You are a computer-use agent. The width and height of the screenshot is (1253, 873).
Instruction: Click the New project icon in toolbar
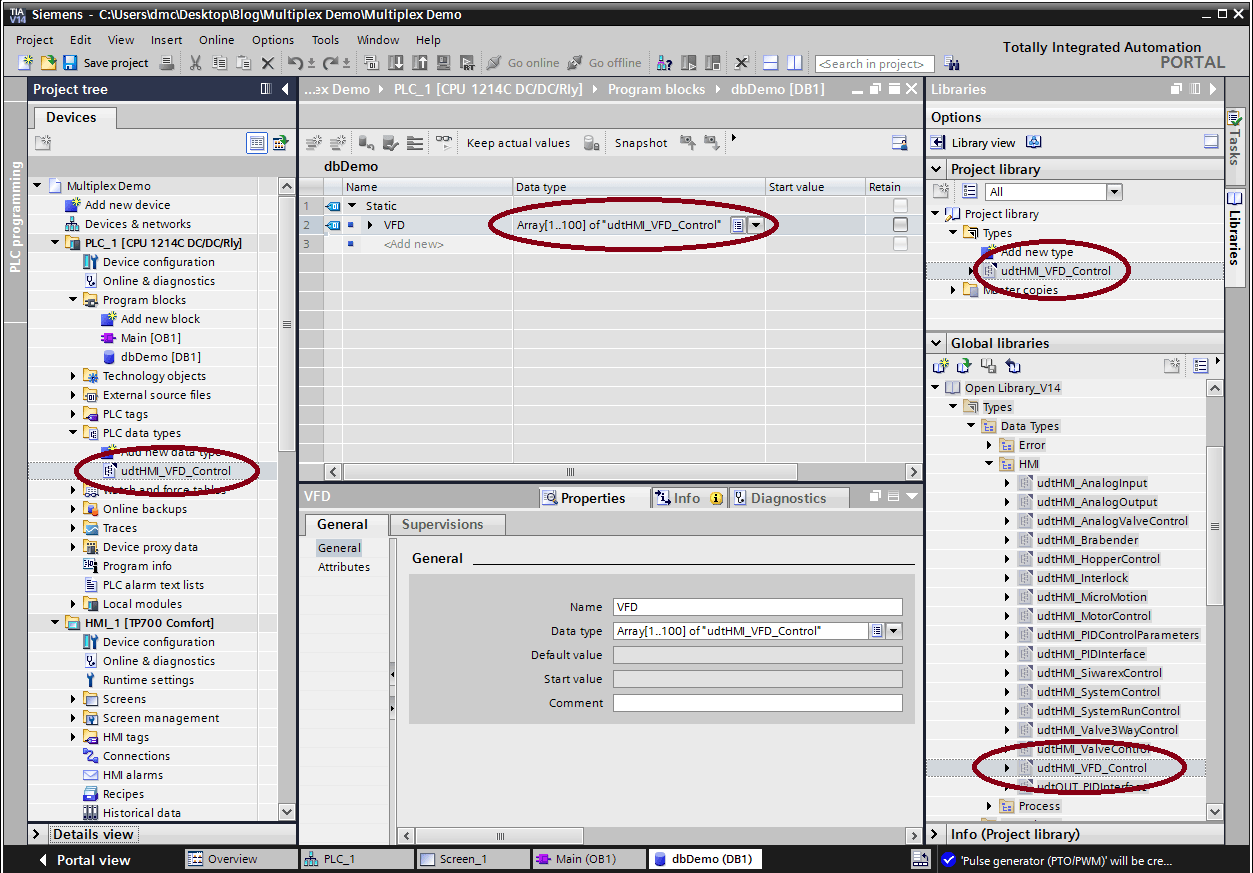(x=26, y=63)
